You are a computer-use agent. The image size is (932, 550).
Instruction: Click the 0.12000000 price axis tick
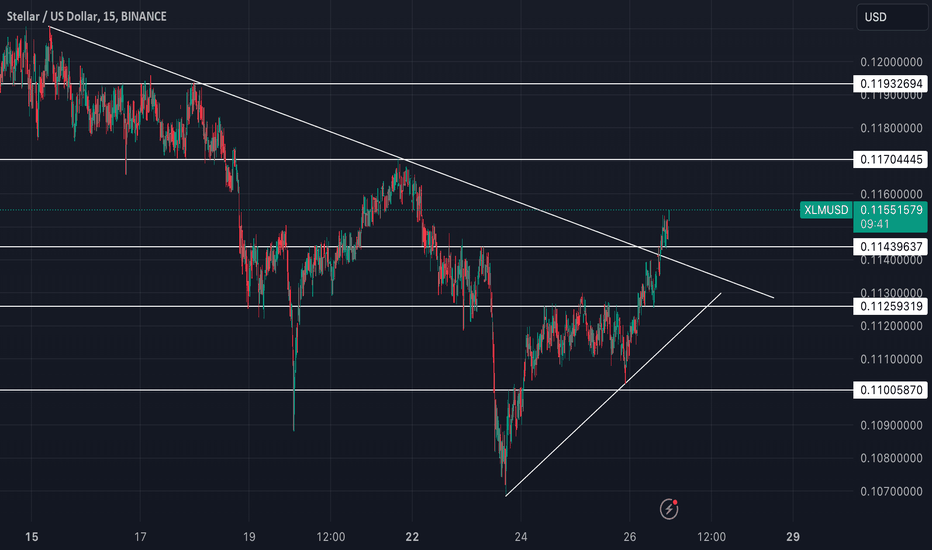(891, 62)
